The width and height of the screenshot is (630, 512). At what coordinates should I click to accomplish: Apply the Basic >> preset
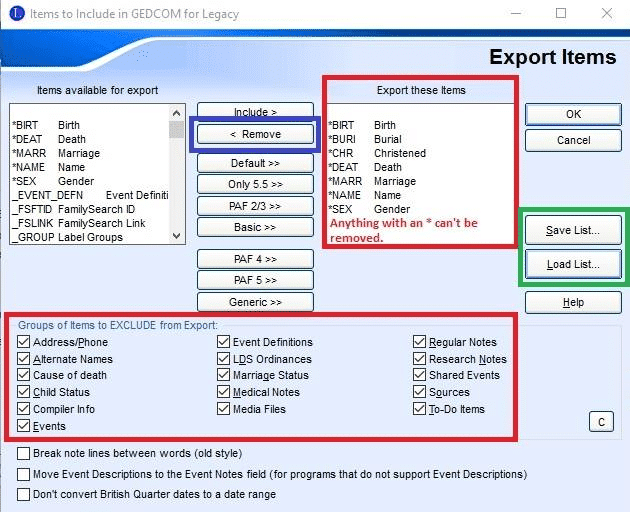pyautogui.click(x=255, y=227)
